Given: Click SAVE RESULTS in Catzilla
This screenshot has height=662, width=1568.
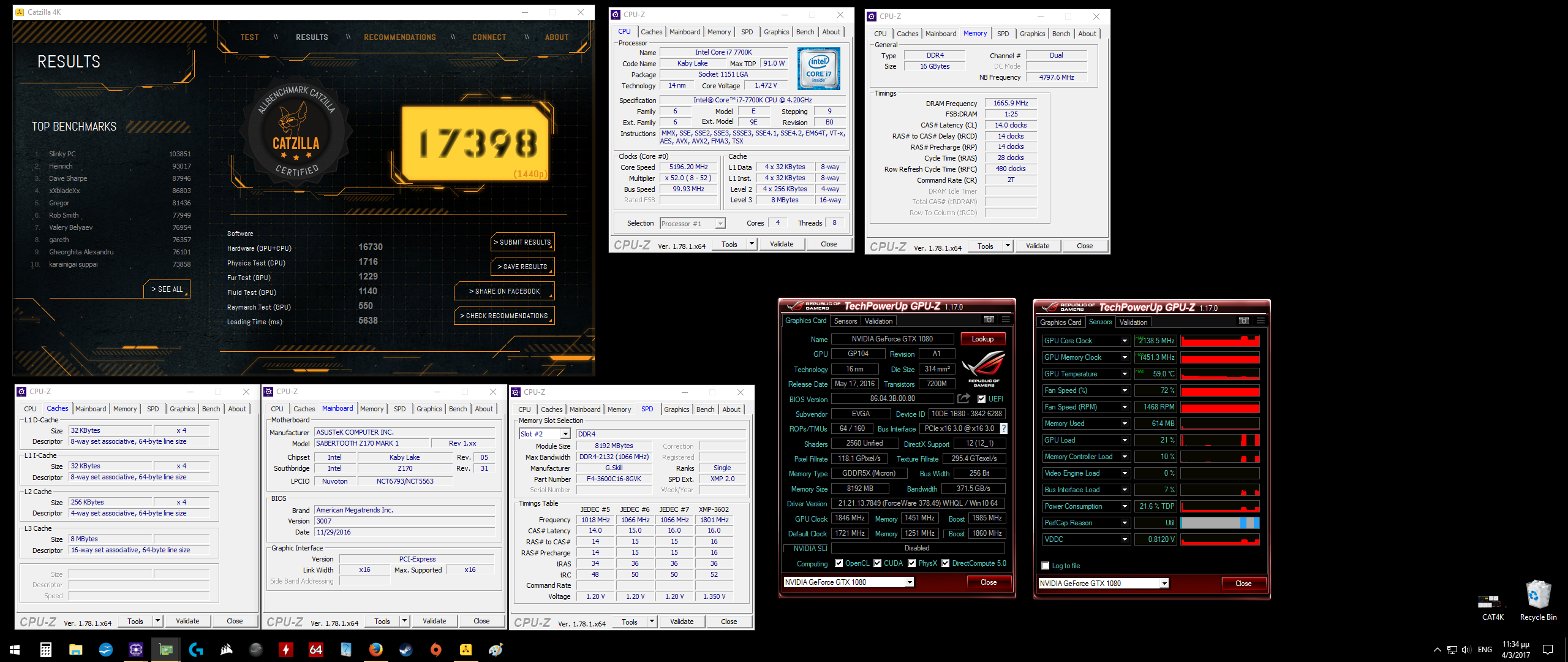Looking at the screenshot, I should [x=522, y=267].
